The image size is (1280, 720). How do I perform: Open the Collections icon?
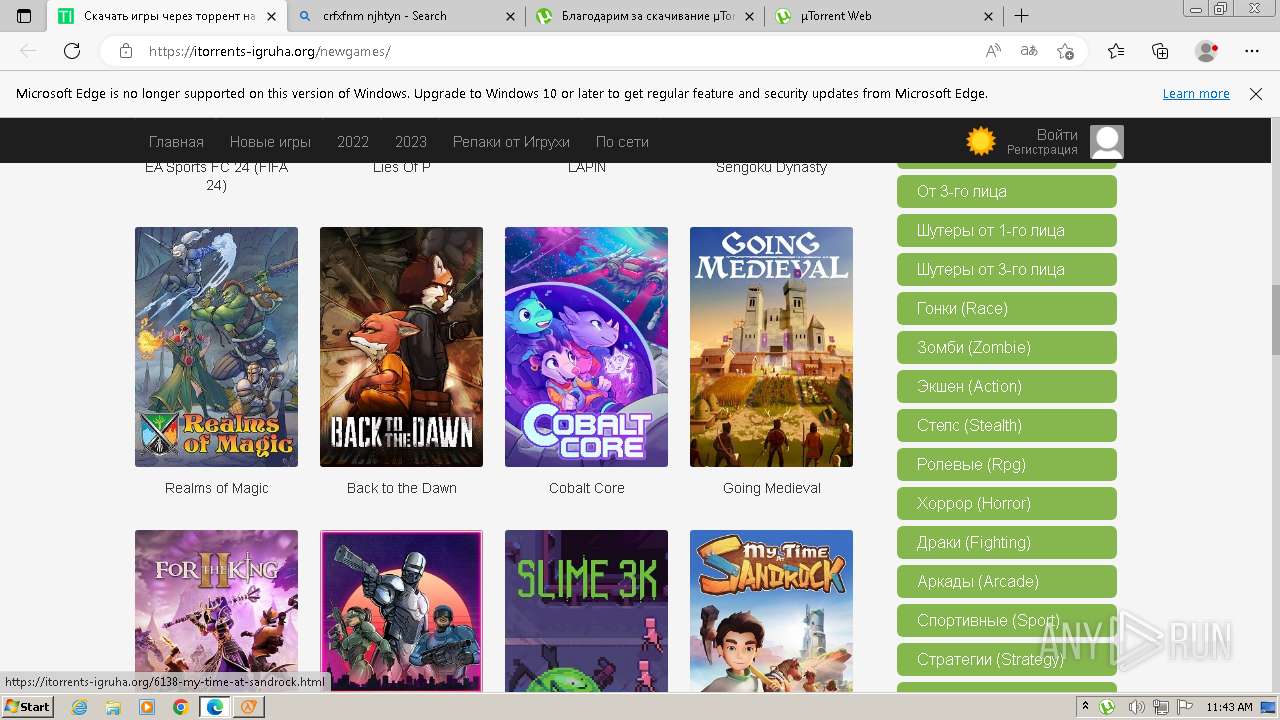[1160, 51]
